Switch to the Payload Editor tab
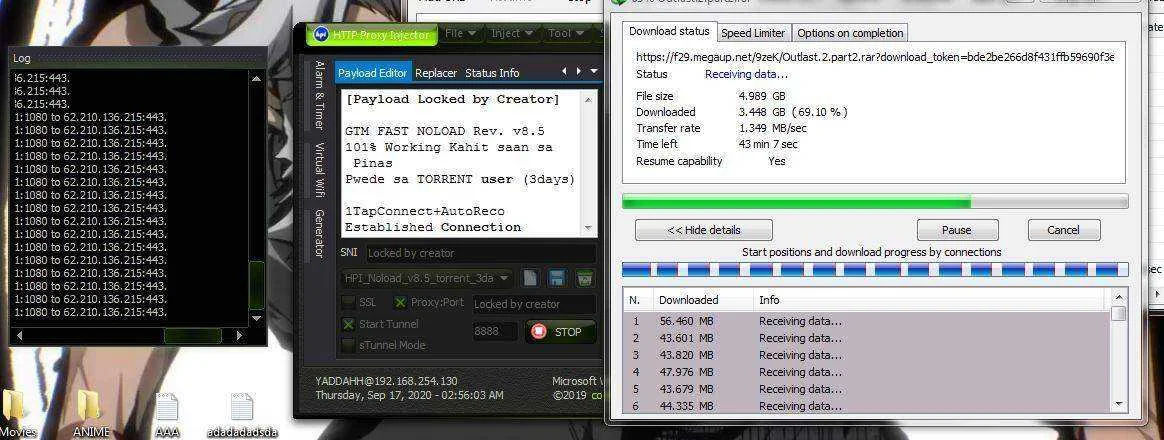Image resolution: width=1164 pixels, height=440 pixels. point(373,73)
